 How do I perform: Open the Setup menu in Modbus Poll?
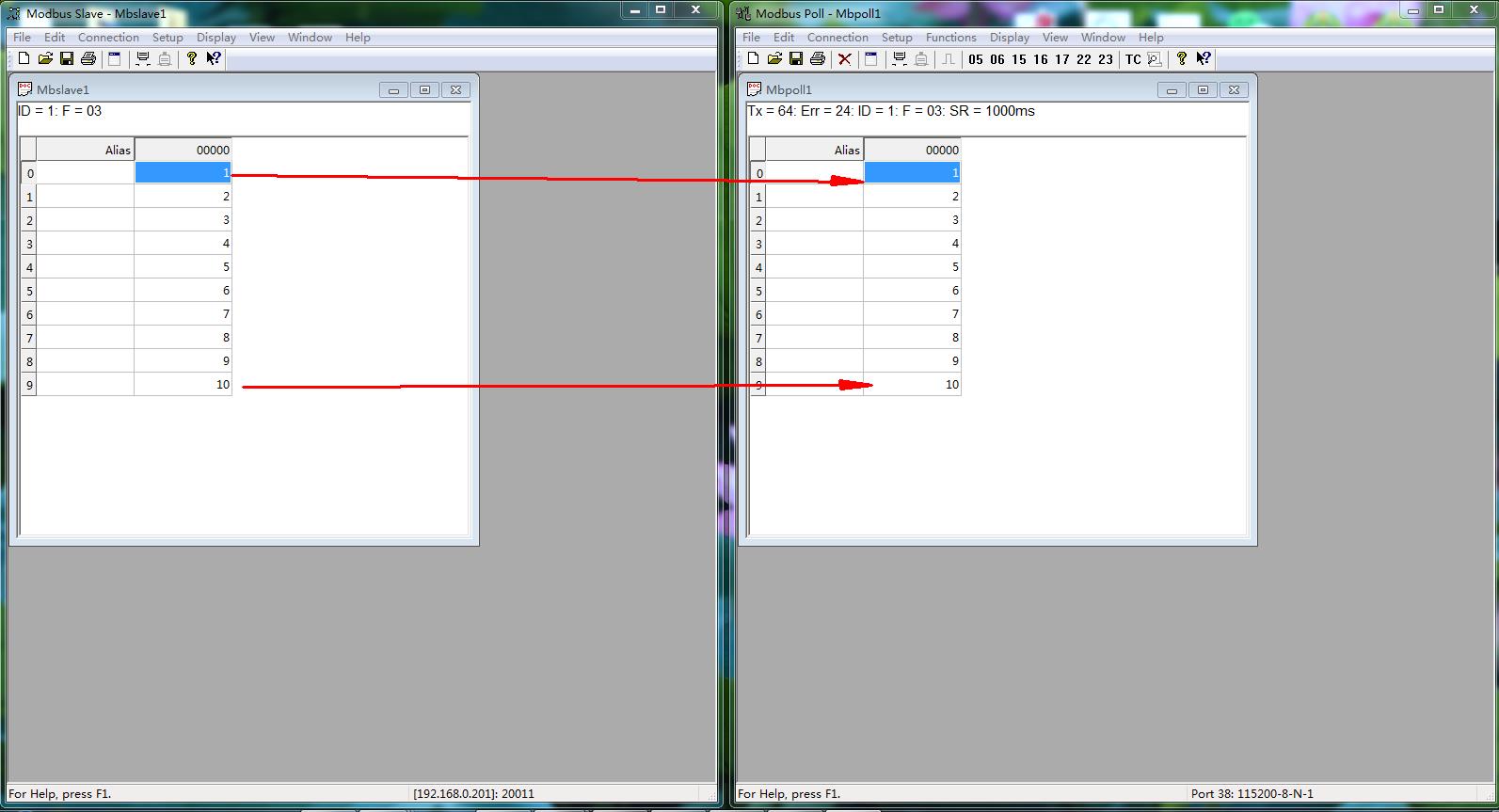tap(896, 38)
